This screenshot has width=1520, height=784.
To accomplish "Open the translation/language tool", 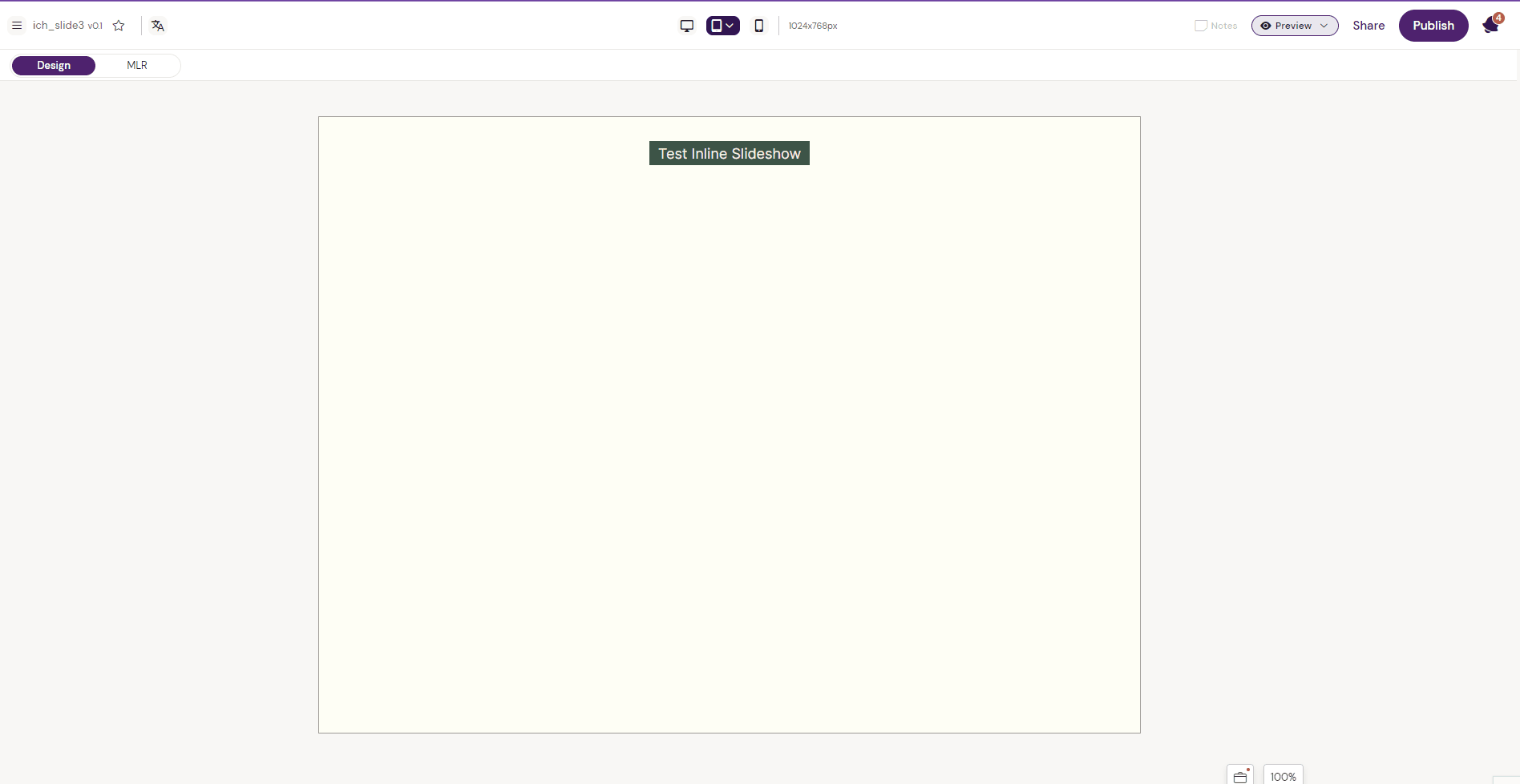I will (157, 25).
